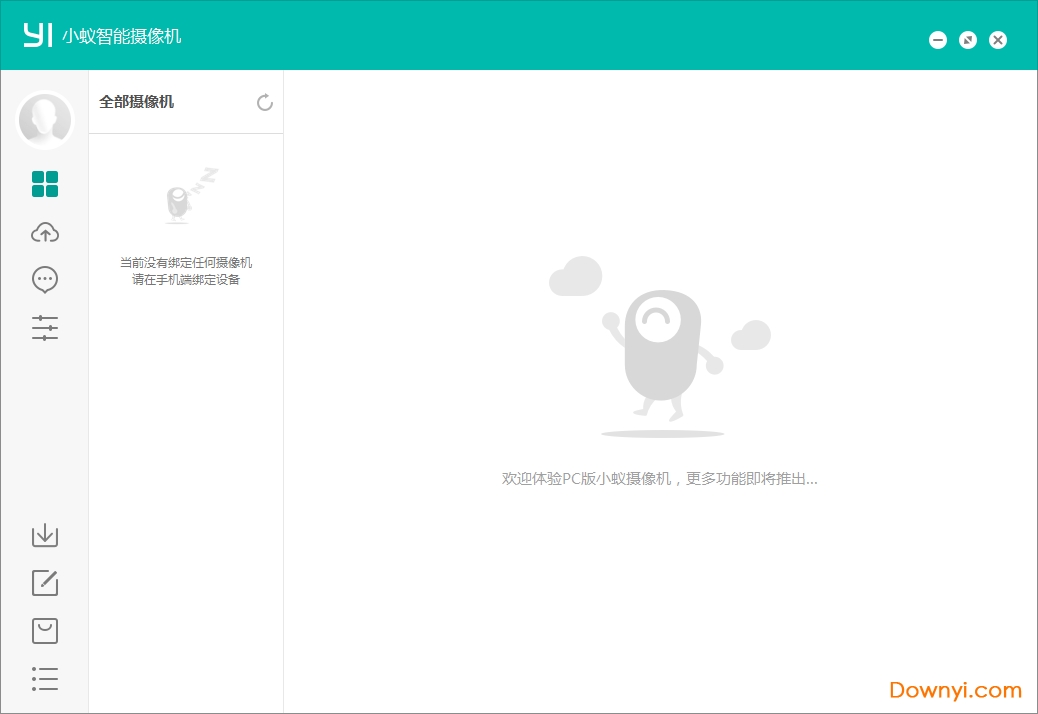Refresh the camera list
1038x714 pixels.
[x=264, y=102]
